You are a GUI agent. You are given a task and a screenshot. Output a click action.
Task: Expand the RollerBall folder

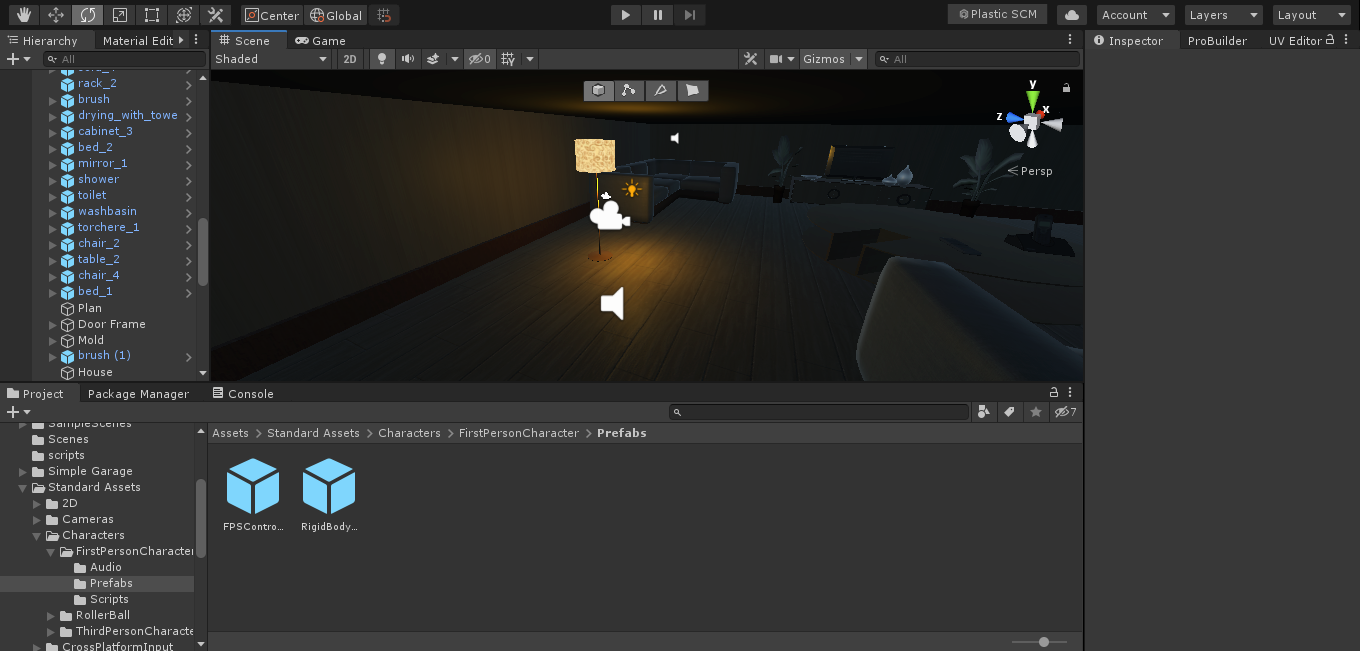[x=52, y=616]
